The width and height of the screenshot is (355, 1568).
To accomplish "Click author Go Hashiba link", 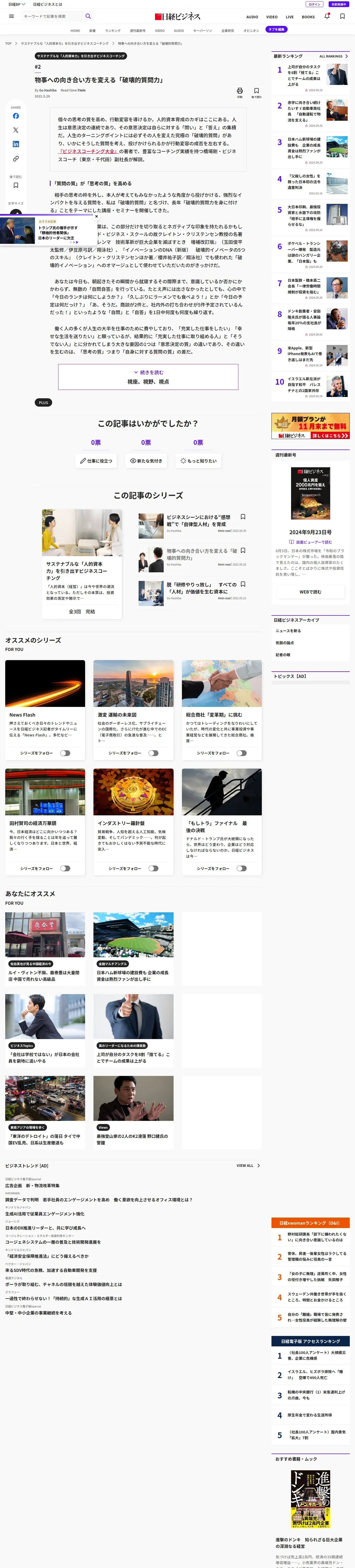I will pos(48,90).
